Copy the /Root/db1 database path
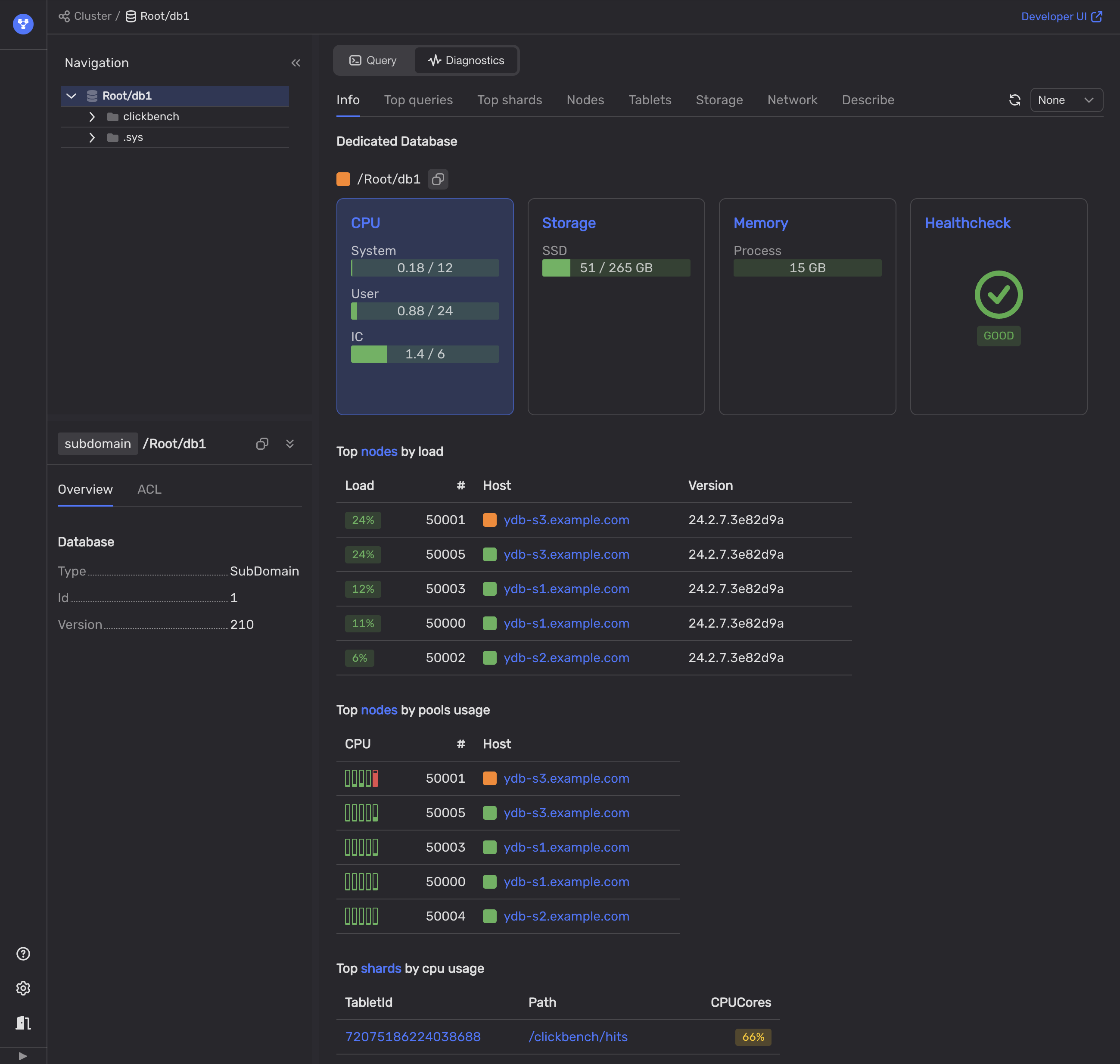1120x1064 pixels. coord(438,179)
